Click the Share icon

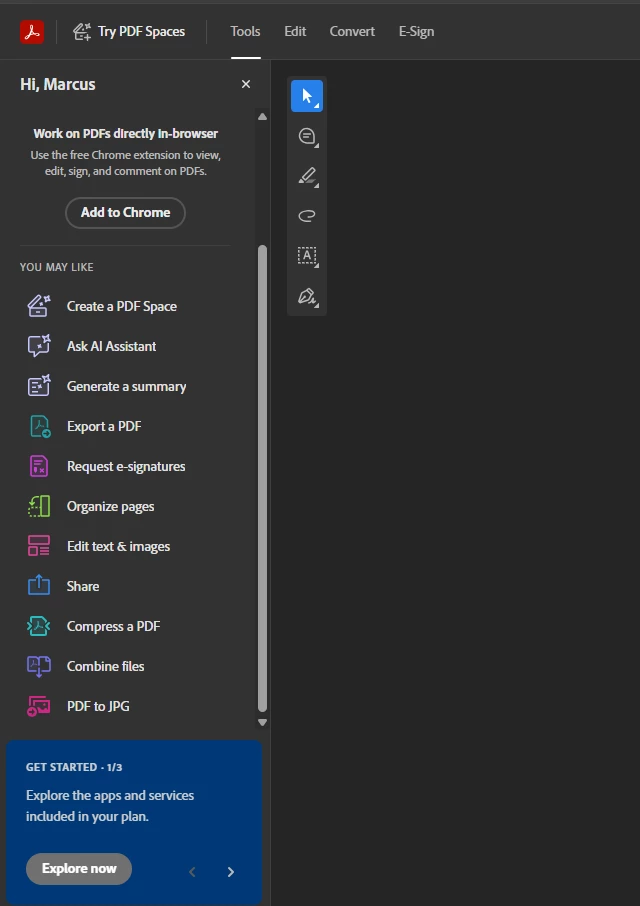pos(39,586)
